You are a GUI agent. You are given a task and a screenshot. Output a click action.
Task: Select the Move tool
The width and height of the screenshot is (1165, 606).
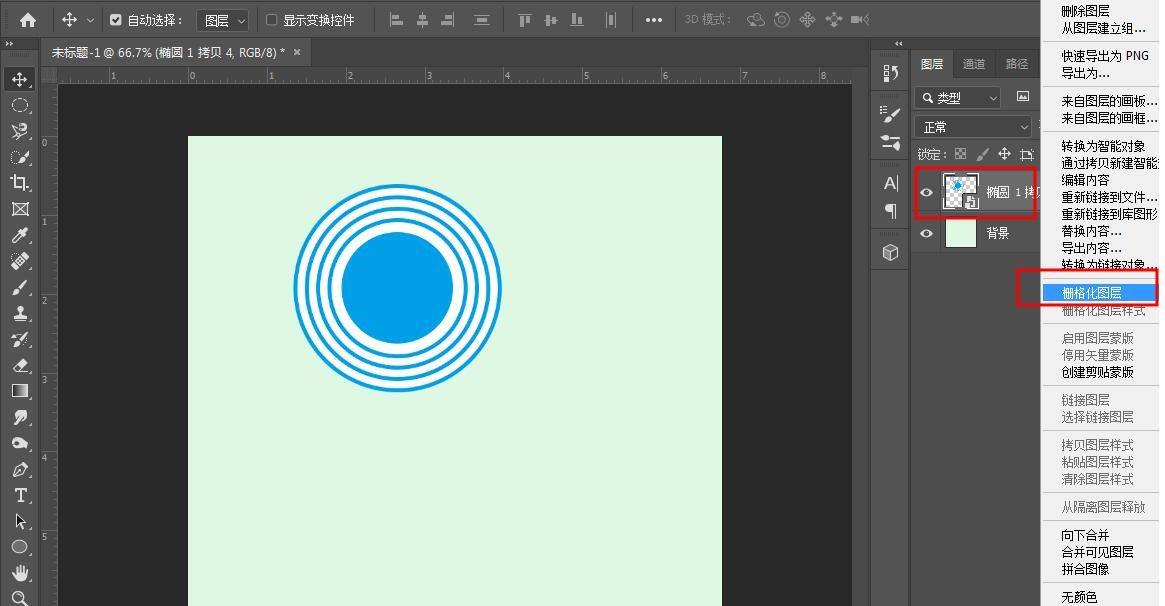pyautogui.click(x=20, y=78)
